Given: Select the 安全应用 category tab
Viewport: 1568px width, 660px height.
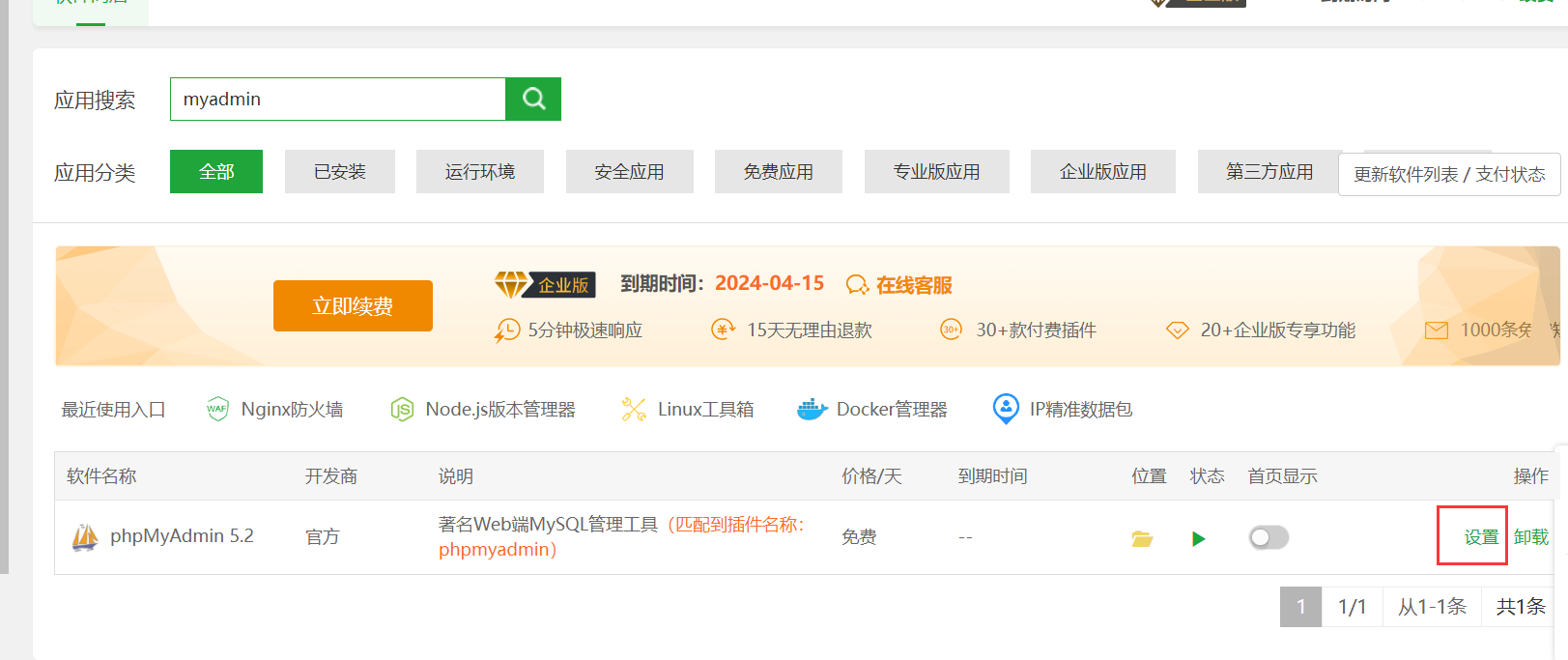Looking at the screenshot, I should 630,171.
